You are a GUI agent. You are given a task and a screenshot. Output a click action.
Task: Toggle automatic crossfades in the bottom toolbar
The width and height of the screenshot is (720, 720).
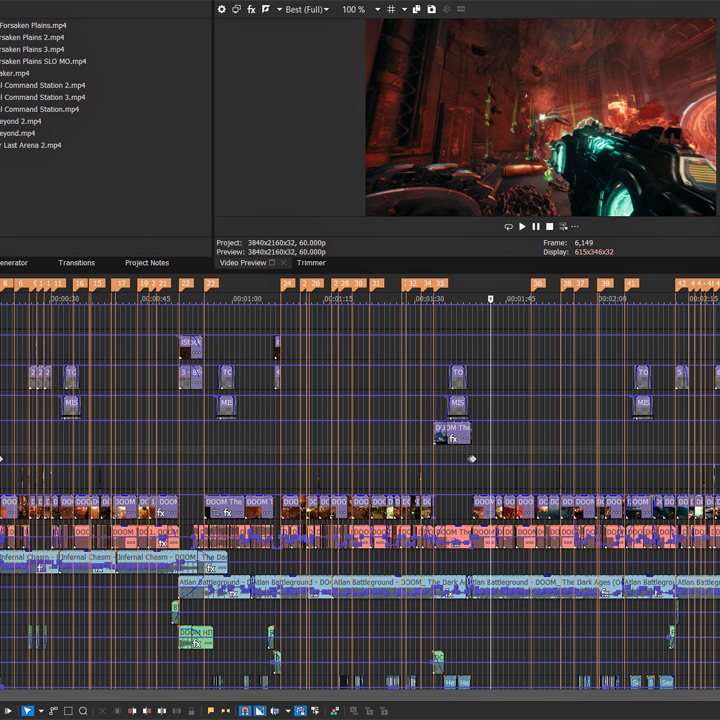260,711
